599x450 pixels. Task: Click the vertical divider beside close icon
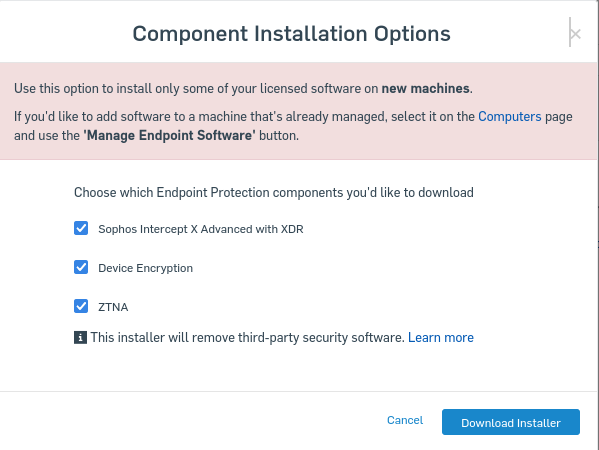(x=570, y=32)
